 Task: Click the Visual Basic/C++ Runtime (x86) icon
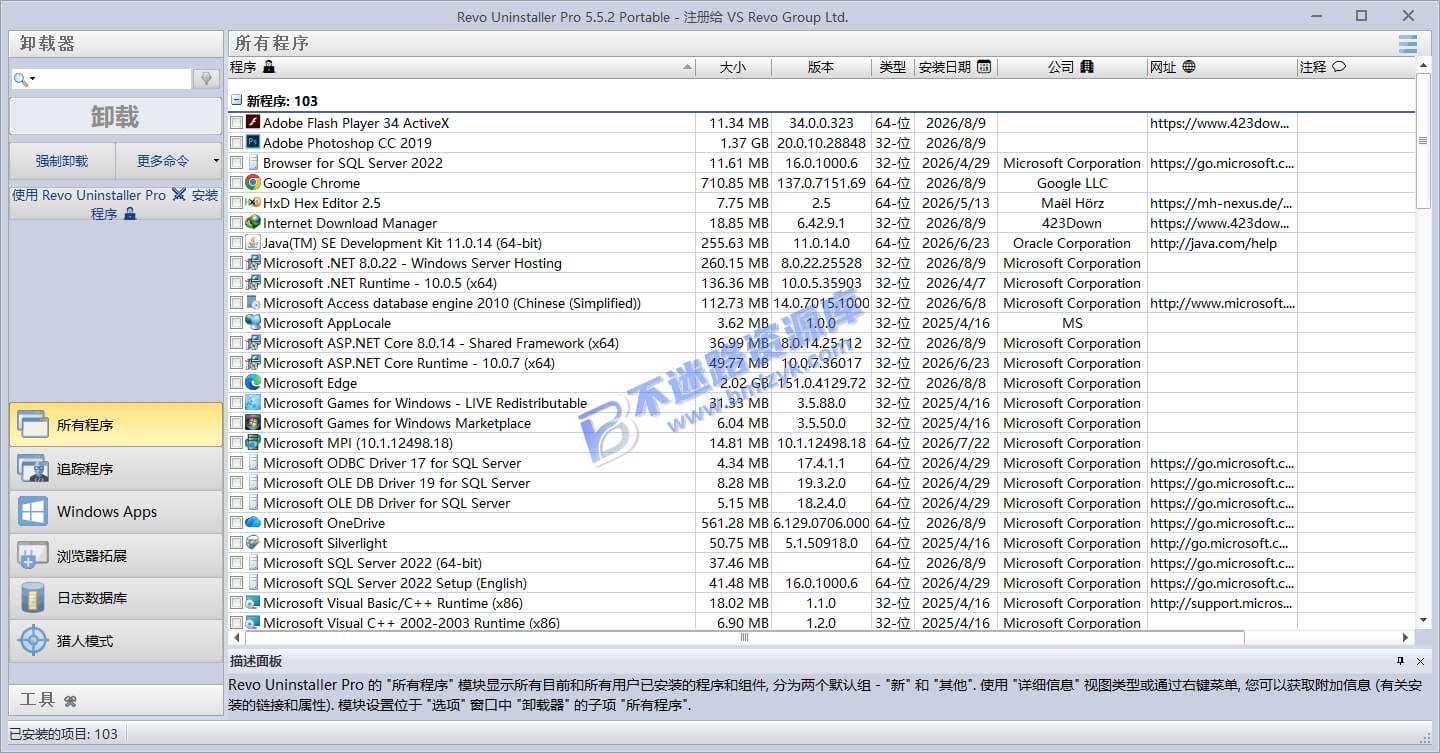pos(253,603)
